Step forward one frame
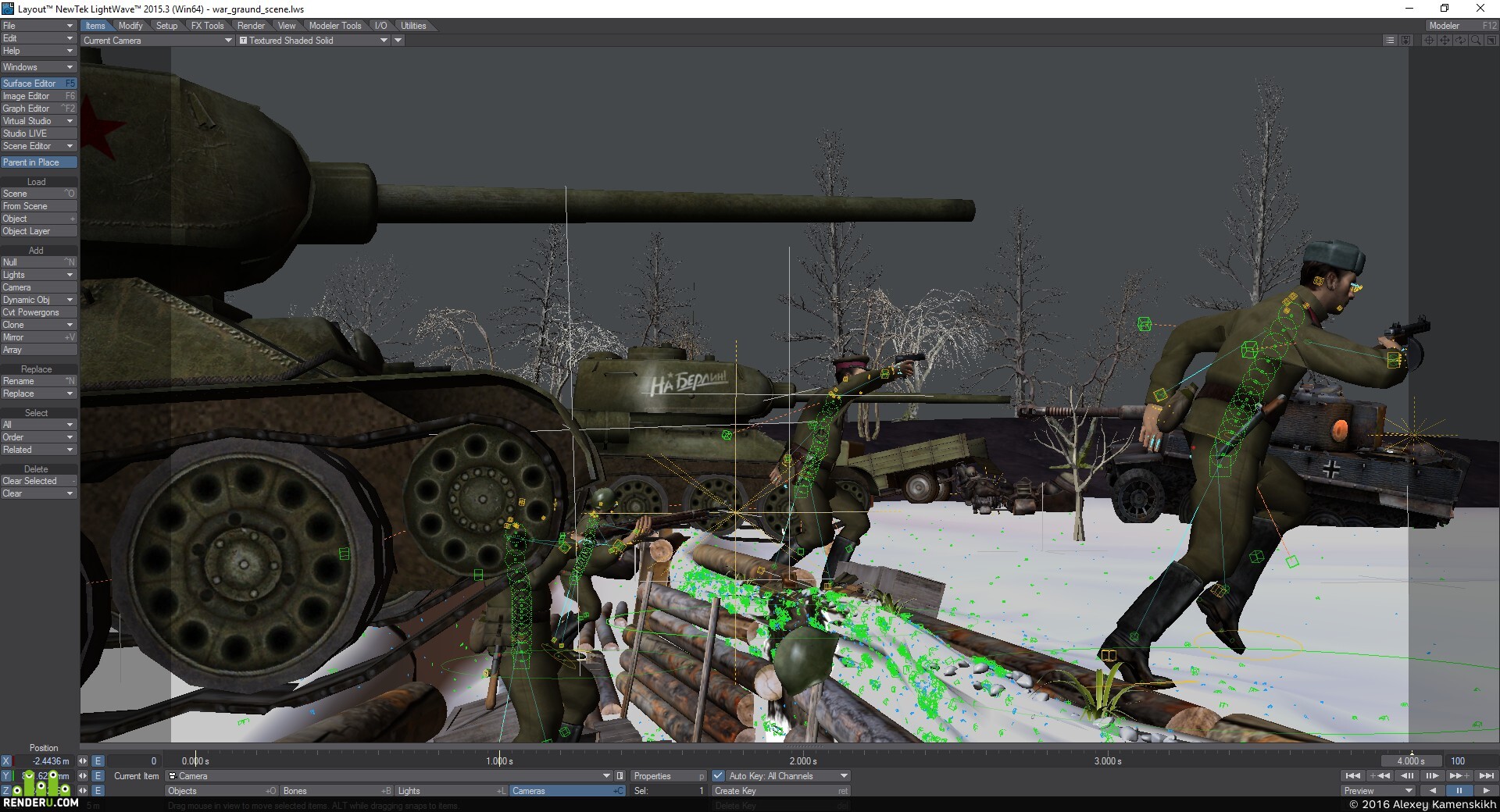The height and width of the screenshot is (812, 1500). (x=1432, y=776)
